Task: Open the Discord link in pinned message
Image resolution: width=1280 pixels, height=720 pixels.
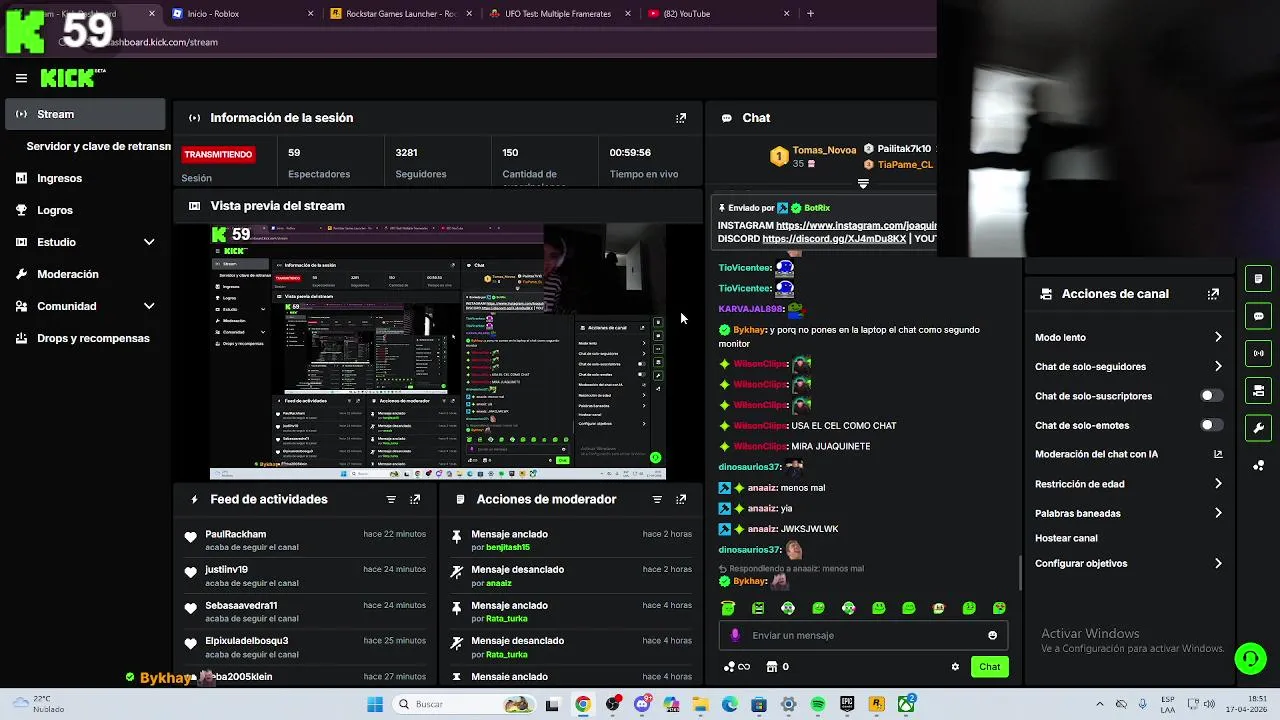Action: pos(834,239)
